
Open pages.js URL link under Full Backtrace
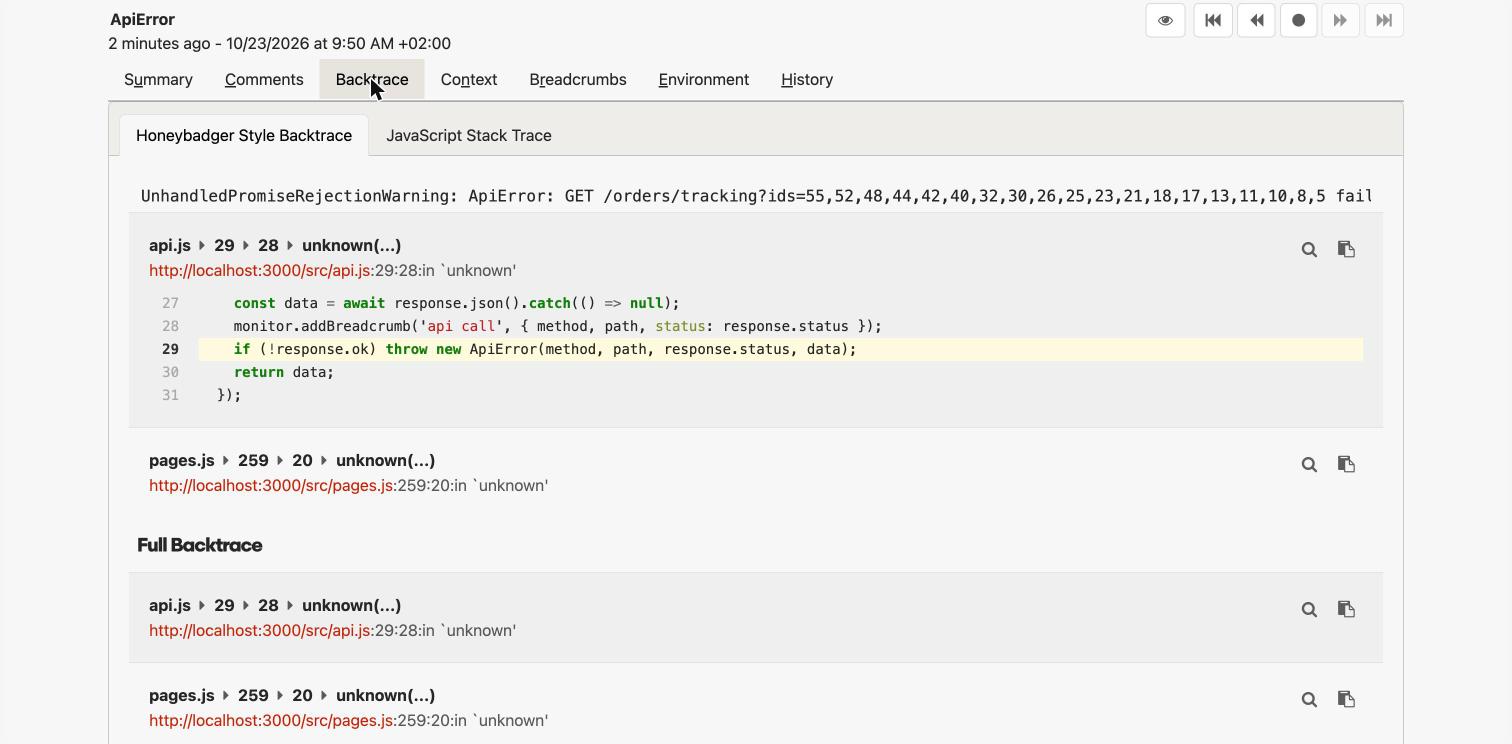[272, 720]
